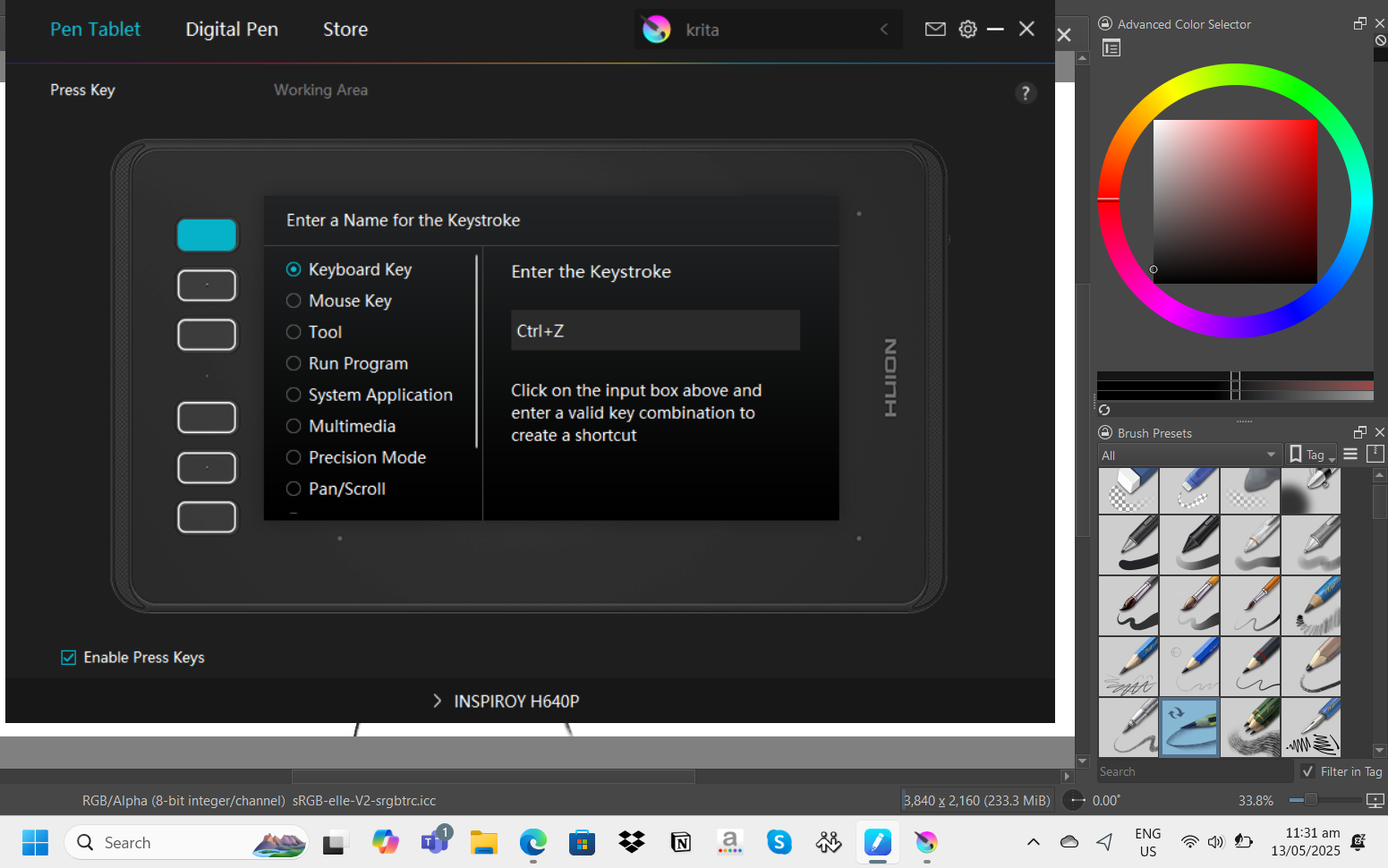
Task: Open the help question mark icon
Action: coord(1026,93)
